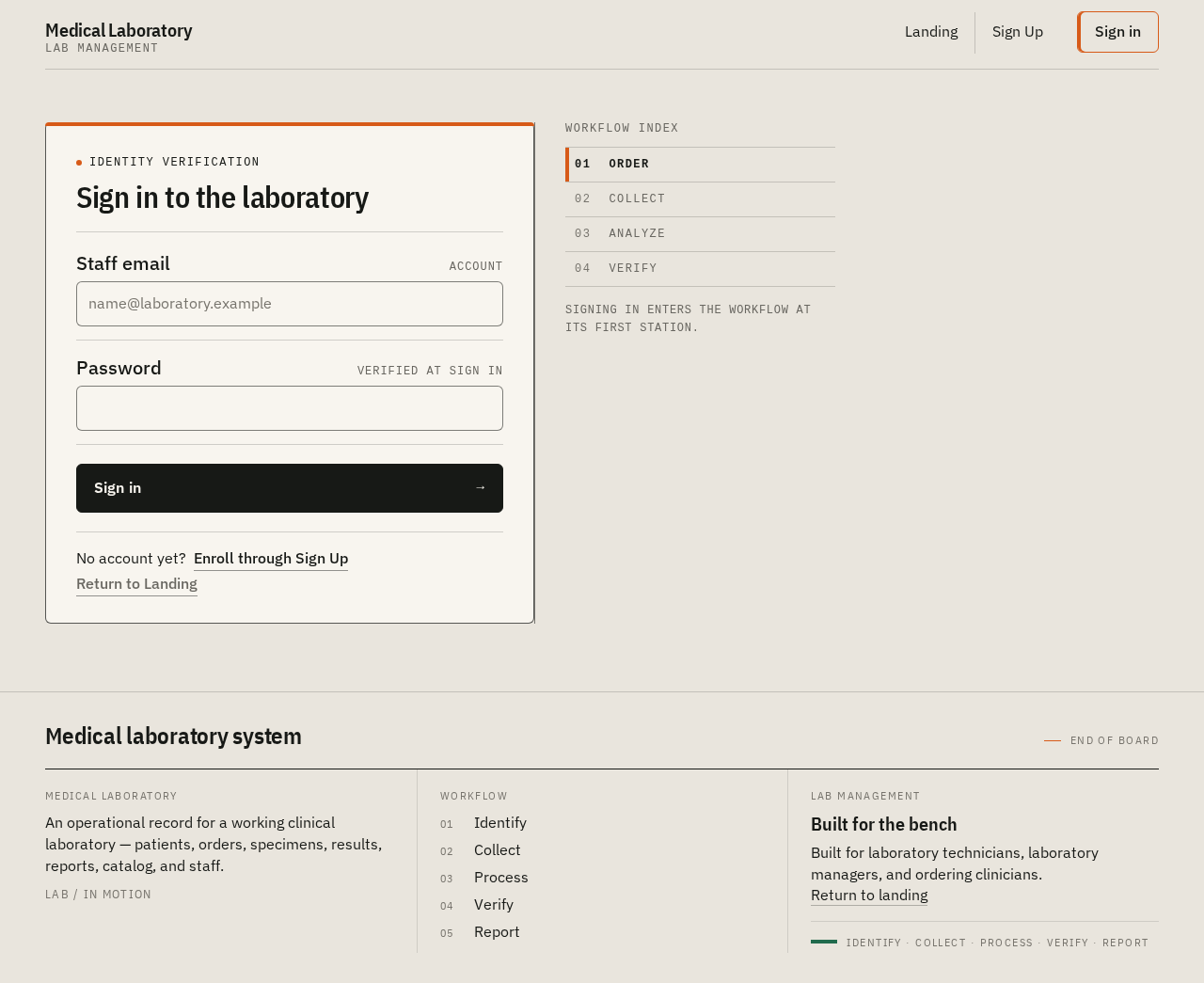The height and width of the screenshot is (983, 1204).
Task: Click the Lab / In Motion text
Action: tap(98, 895)
